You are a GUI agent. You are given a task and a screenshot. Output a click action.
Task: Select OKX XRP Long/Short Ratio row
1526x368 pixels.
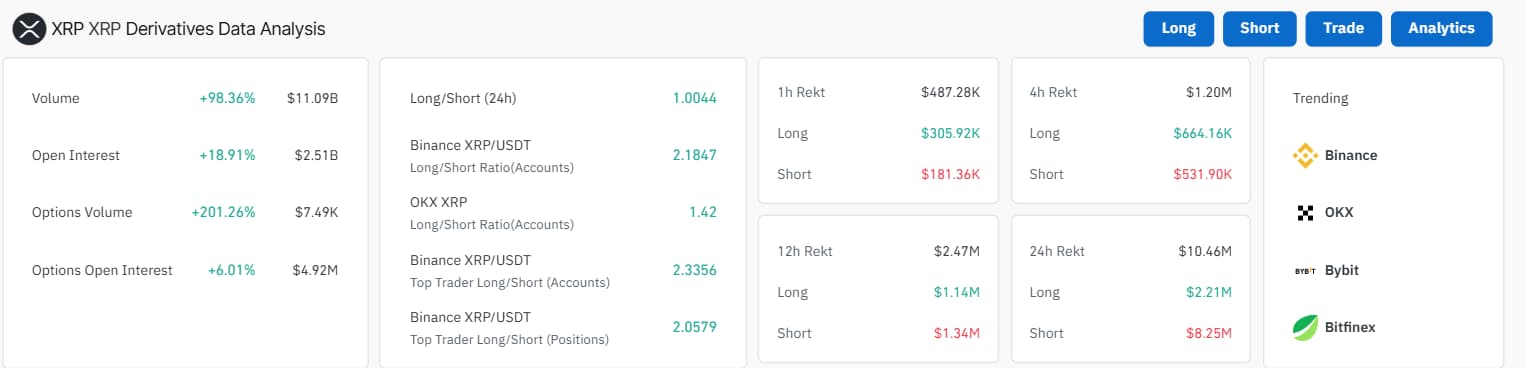(563, 212)
